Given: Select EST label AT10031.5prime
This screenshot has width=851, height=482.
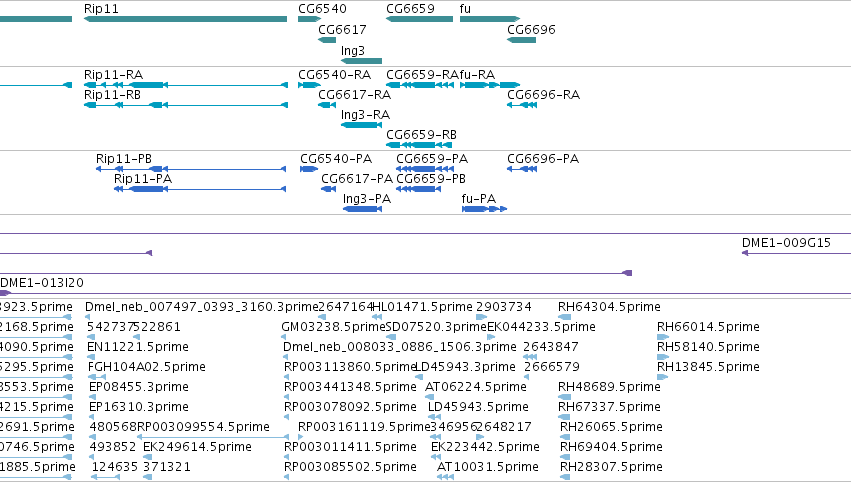Looking at the screenshot, I should [x=488, y=467].
